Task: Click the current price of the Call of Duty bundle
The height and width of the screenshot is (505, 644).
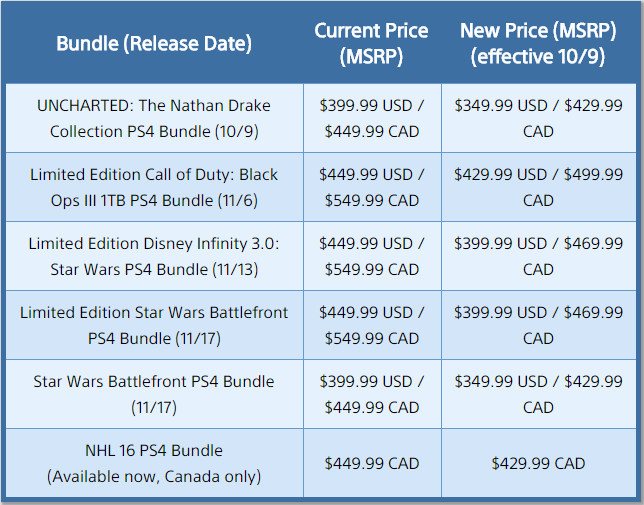Action: point(372,187)
